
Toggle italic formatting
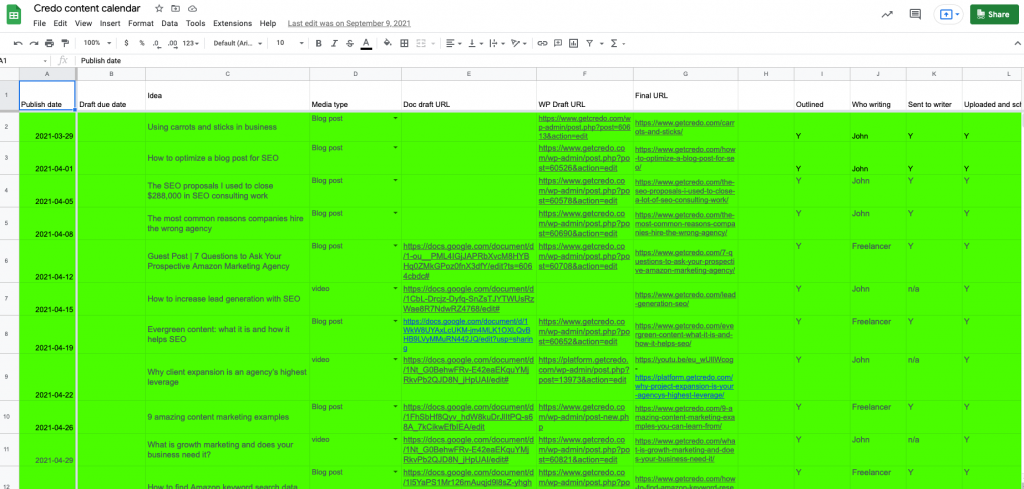(x=334, y=43)
